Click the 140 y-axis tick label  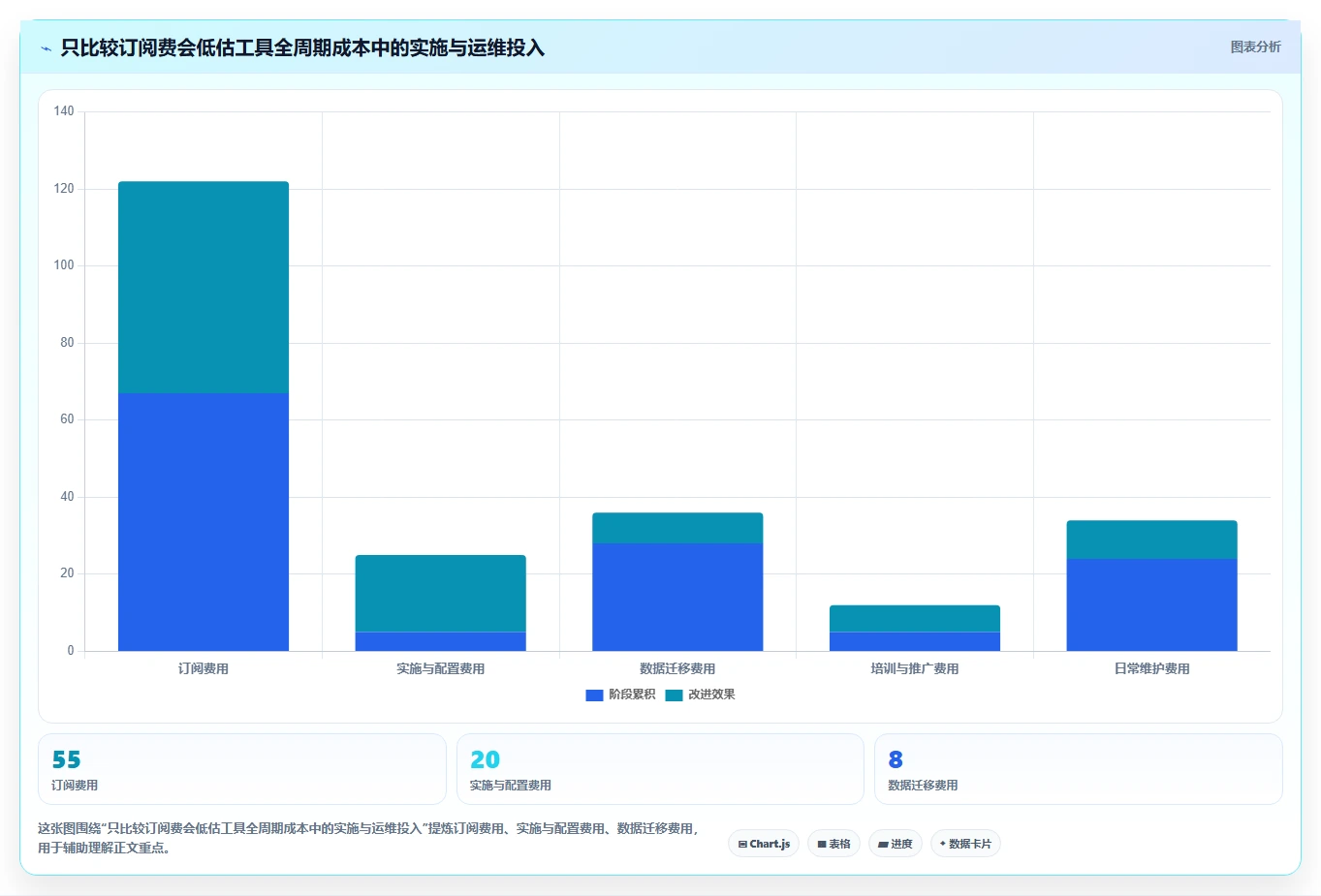(64, 111)
